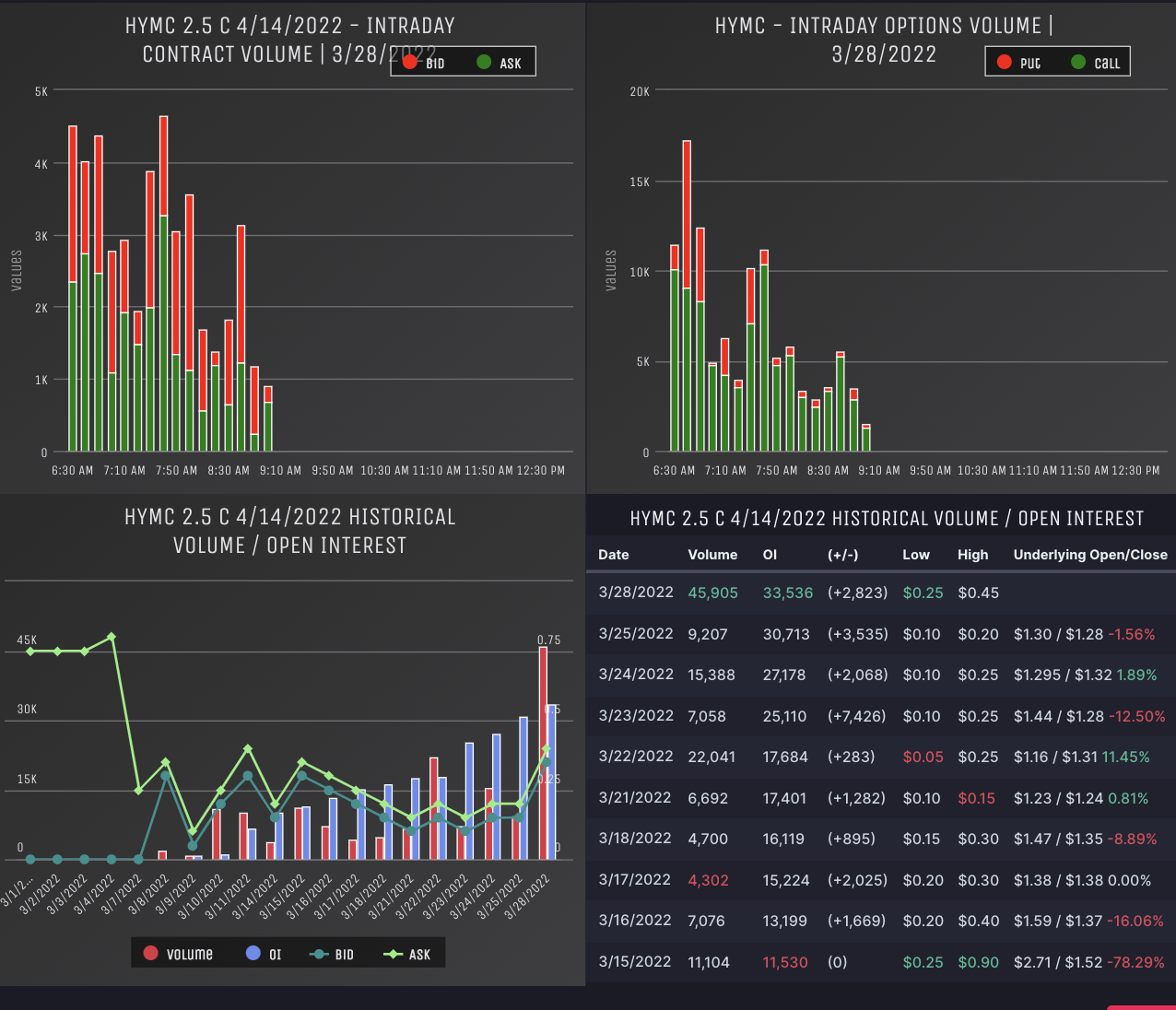The height and width of the screenshot is (1010, 1176).
Task: Toggle BID line in historical chart legend
Action: [332, 954]
